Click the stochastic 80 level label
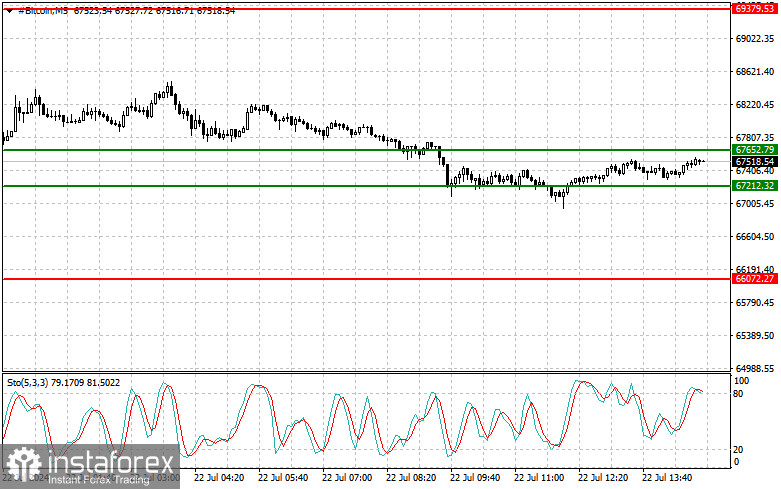This screenshot has height=489, width=781. (x=738, y=393)
